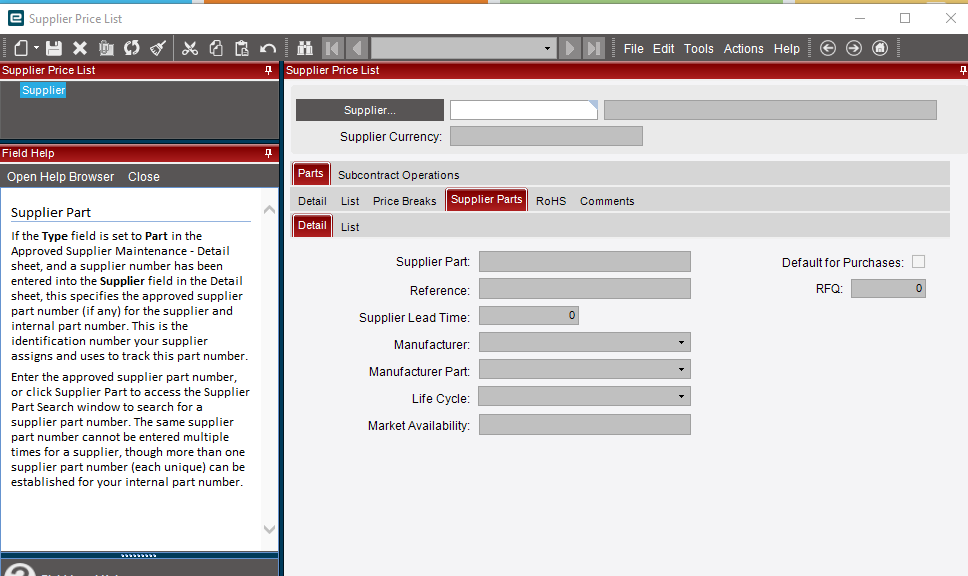Click the Supplier Part help heading

click(51, 212)
